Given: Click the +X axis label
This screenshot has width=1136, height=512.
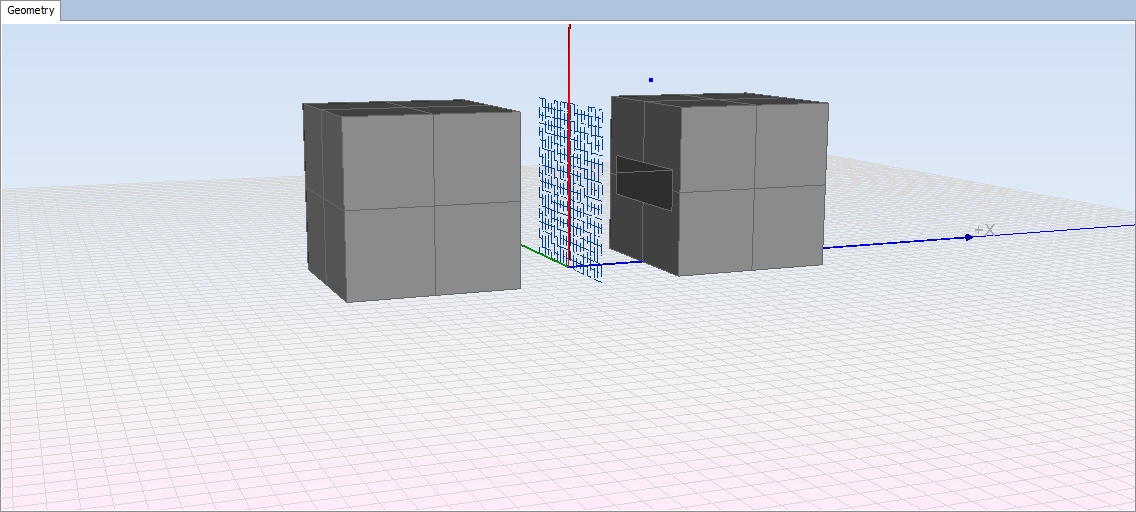Looking at the screenshot, I should pos(986,230).
